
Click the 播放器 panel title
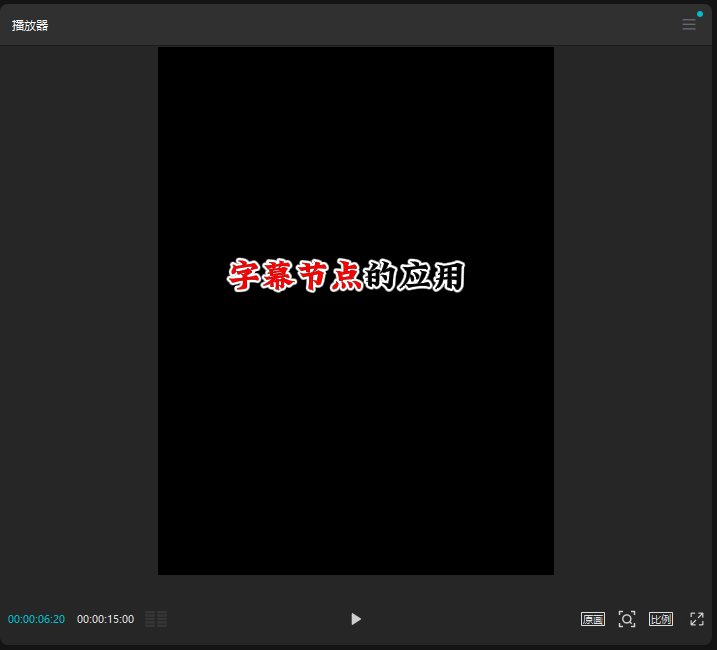point(30,26)
